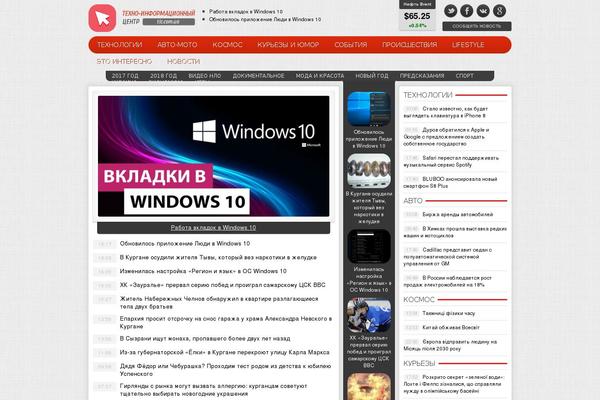600x400 pixels.
Task: Click the dark settings screenshot thumbnail
Action: coord(369,247)
